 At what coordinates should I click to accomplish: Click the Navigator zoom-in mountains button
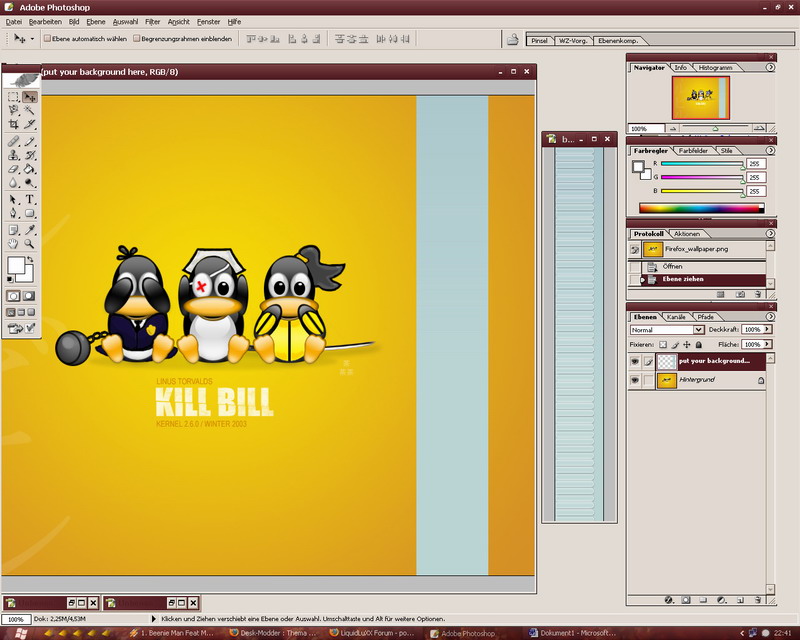[759, 128]
